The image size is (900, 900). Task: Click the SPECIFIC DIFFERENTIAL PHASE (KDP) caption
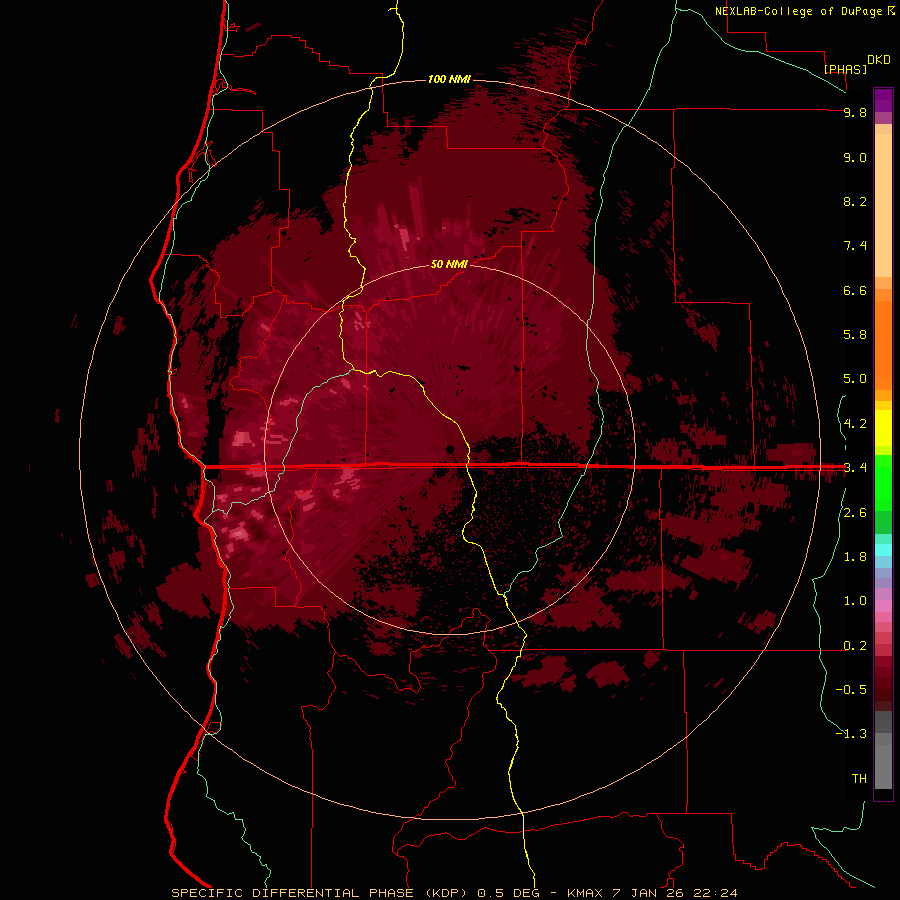(321, 893)
